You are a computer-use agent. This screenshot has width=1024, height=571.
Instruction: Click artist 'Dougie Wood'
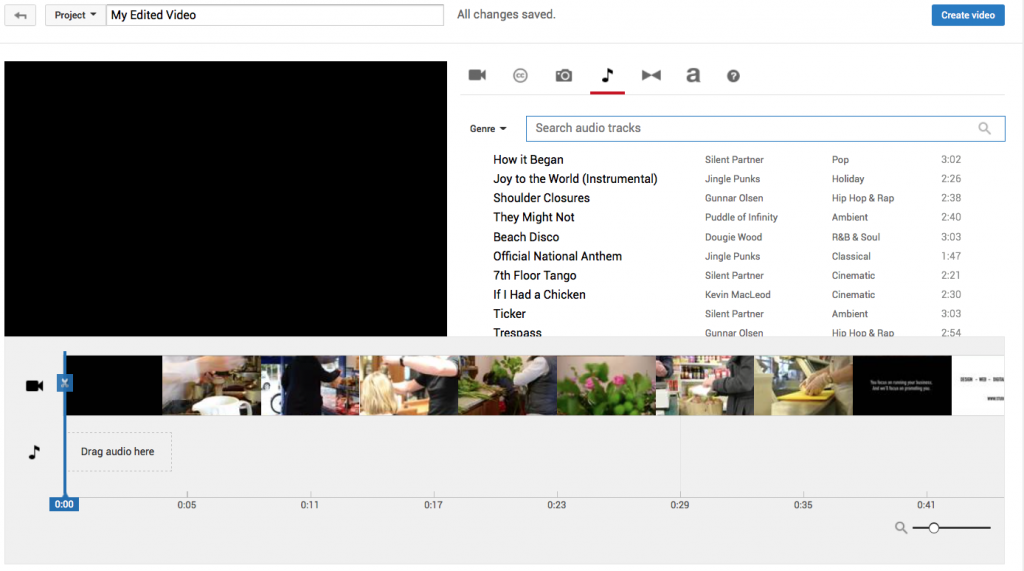click(x=733, y=237)
